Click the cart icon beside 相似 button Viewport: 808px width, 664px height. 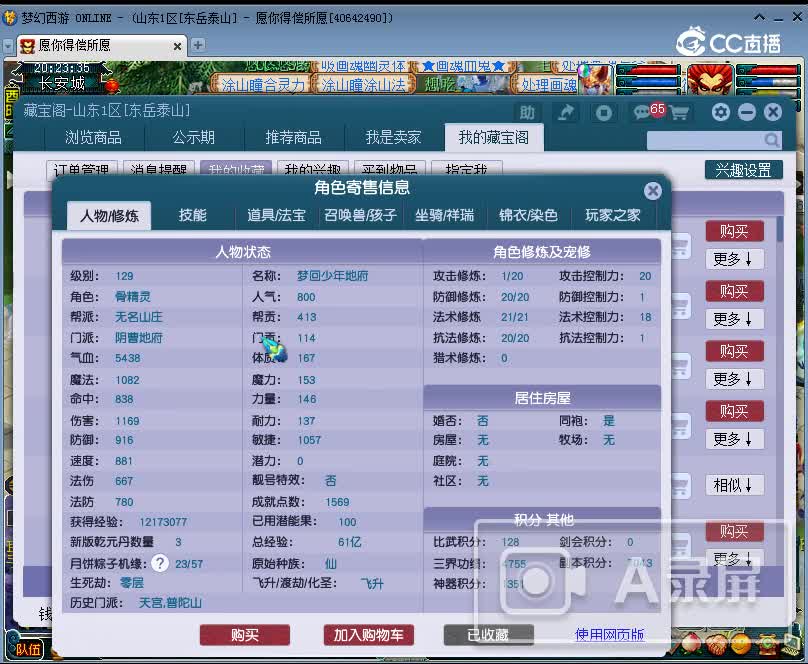tap(679, 485)
